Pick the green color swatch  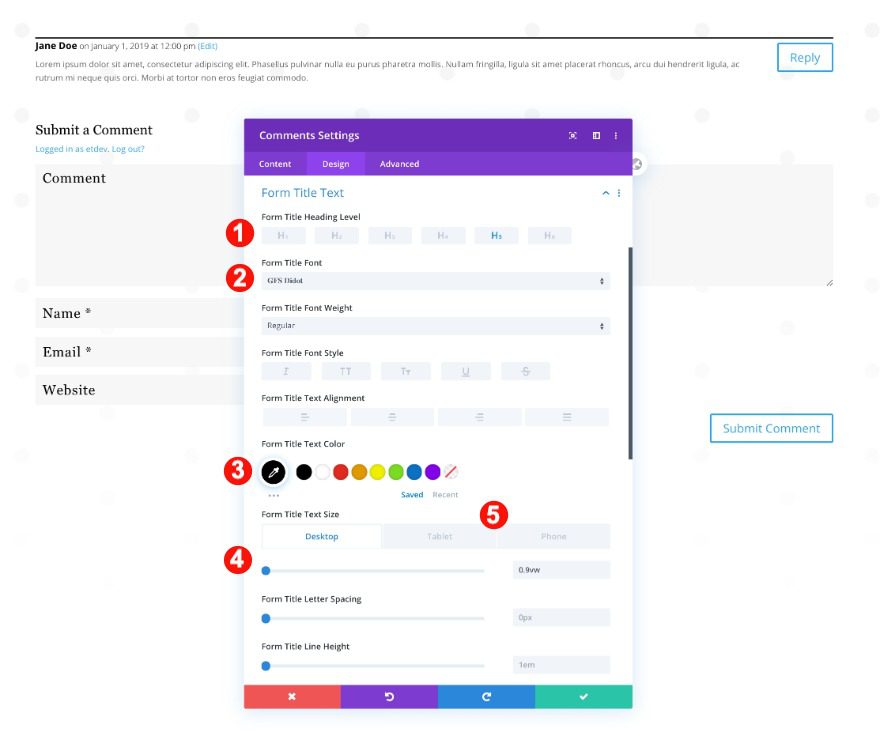click(x=396, y=472)
